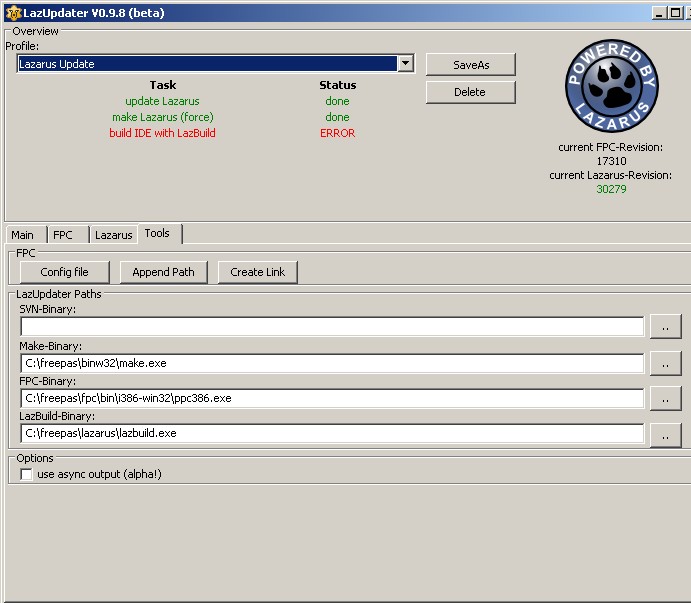Screen dimensions: 691x603
Task: Browse for the Make-Binary path
Action: pos(665,363)
